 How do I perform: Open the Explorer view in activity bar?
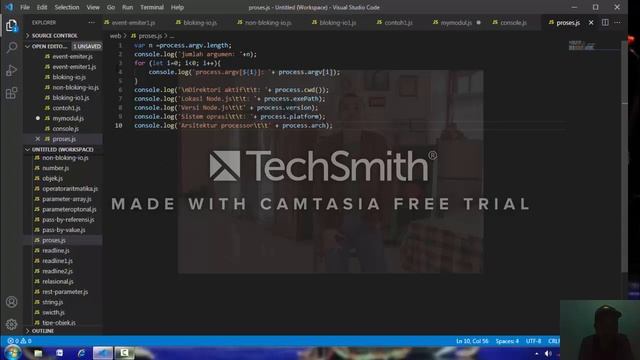click(11, 26)
